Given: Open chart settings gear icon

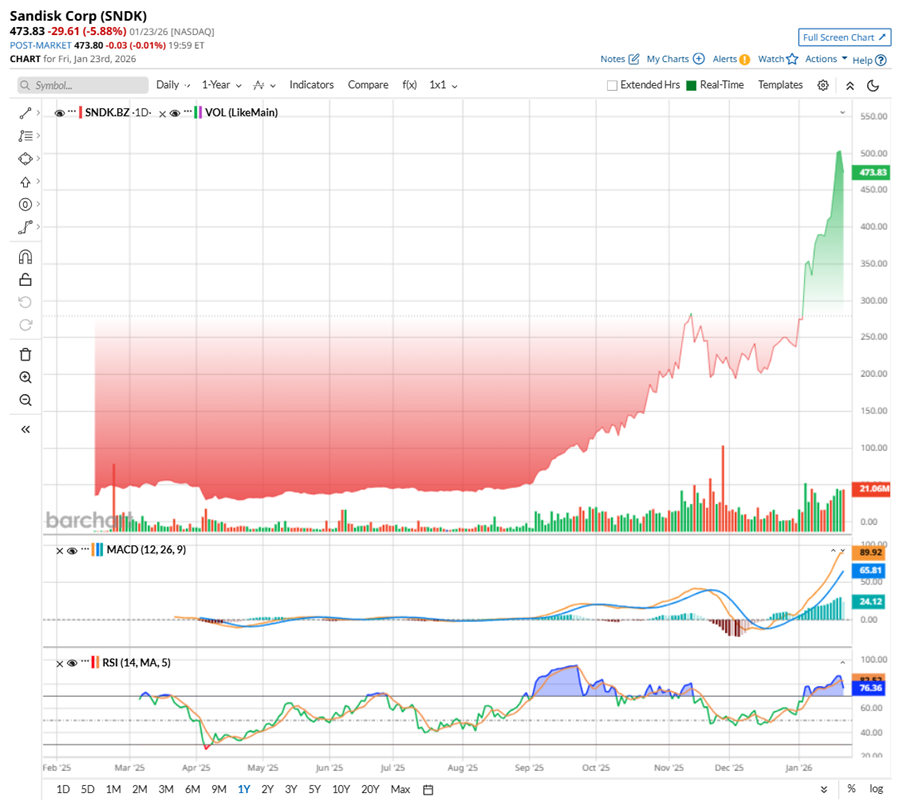Looking at the screenshot, I should point(823,85).
